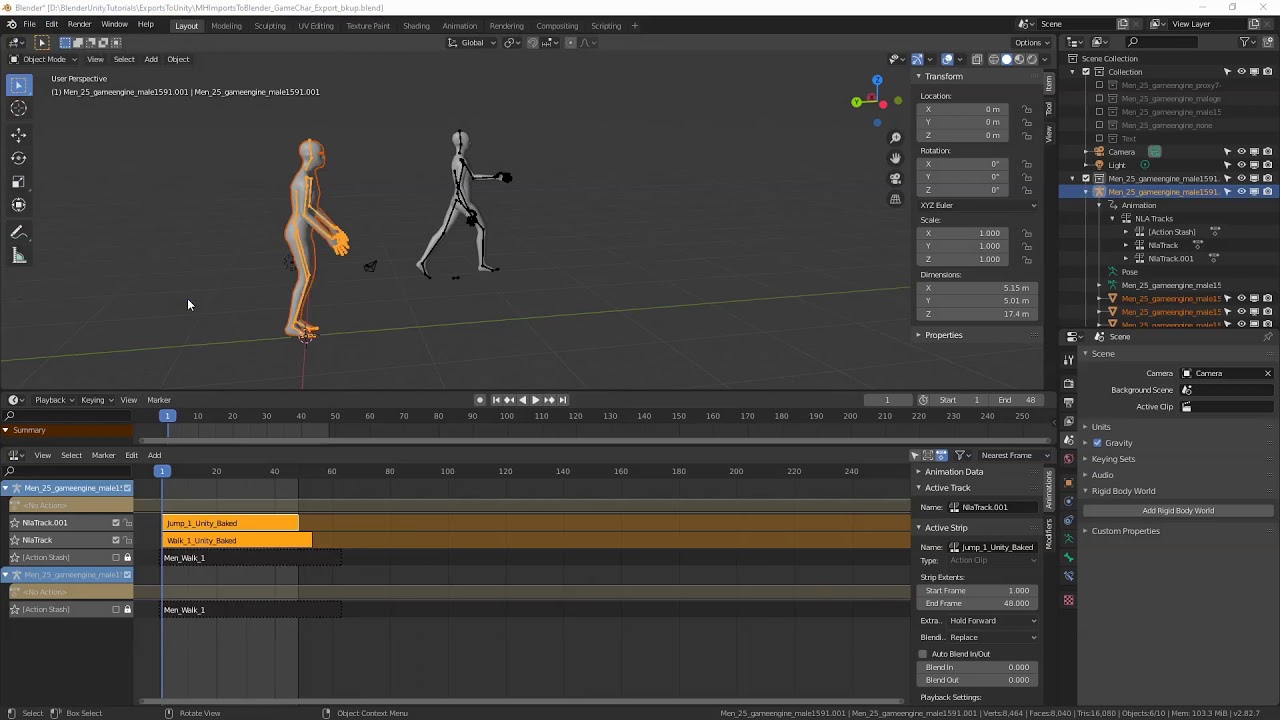The height and width of the screenshot is (720, 1280).
Task: Select the Transform tool in viewport toolbar
Action: [x=18, y=204]
